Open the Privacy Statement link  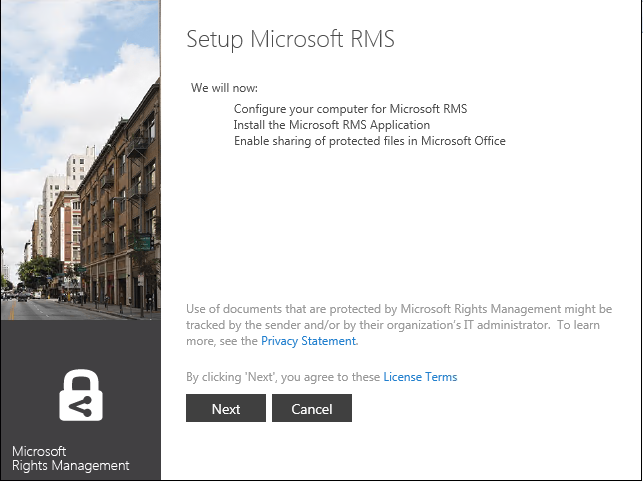(308, 341)
